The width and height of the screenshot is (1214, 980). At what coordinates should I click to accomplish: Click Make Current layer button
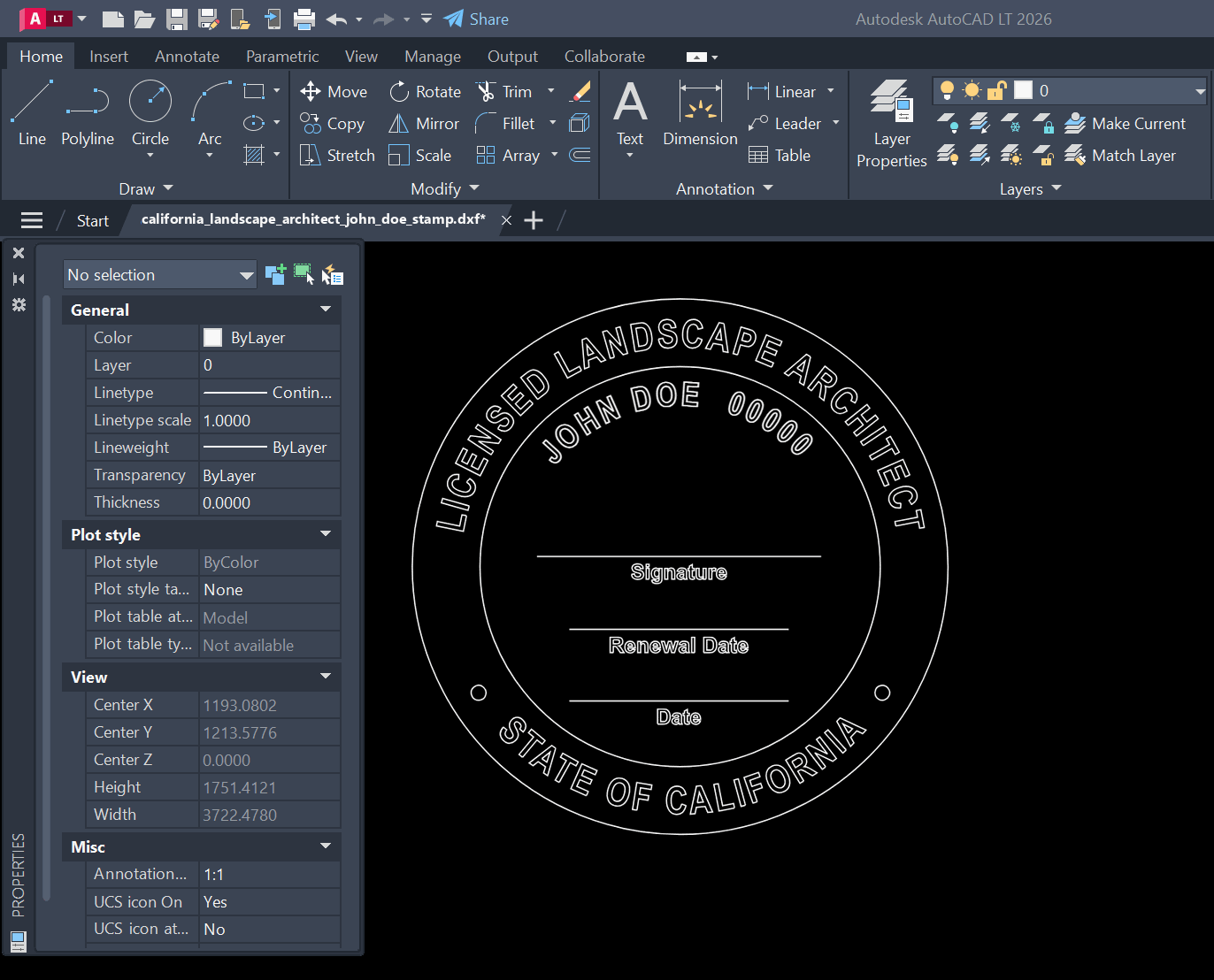1125,124
